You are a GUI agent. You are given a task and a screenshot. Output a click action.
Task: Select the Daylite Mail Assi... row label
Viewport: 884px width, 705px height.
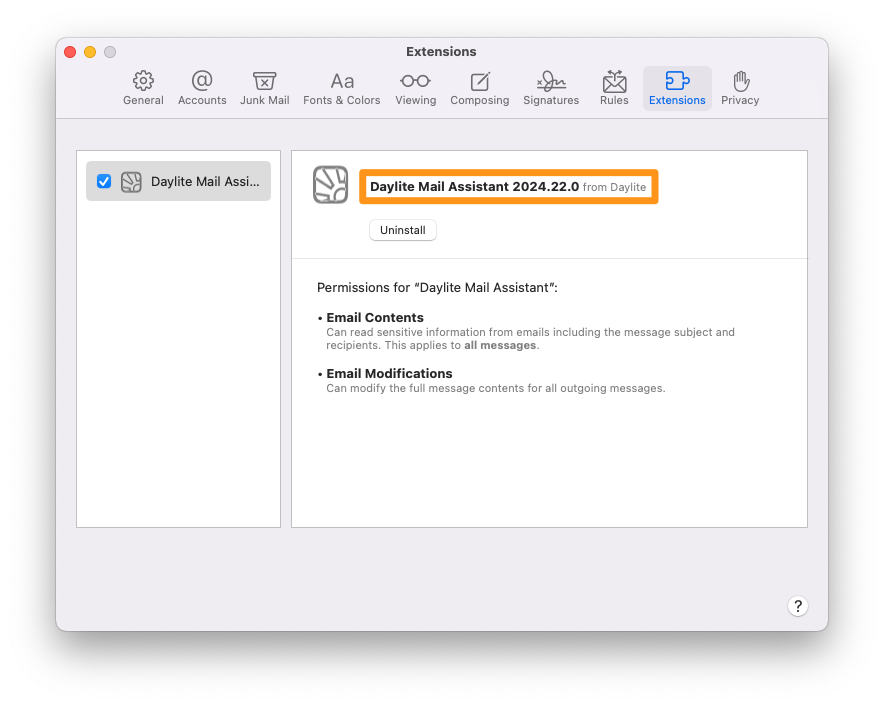[x=205, y=182]
